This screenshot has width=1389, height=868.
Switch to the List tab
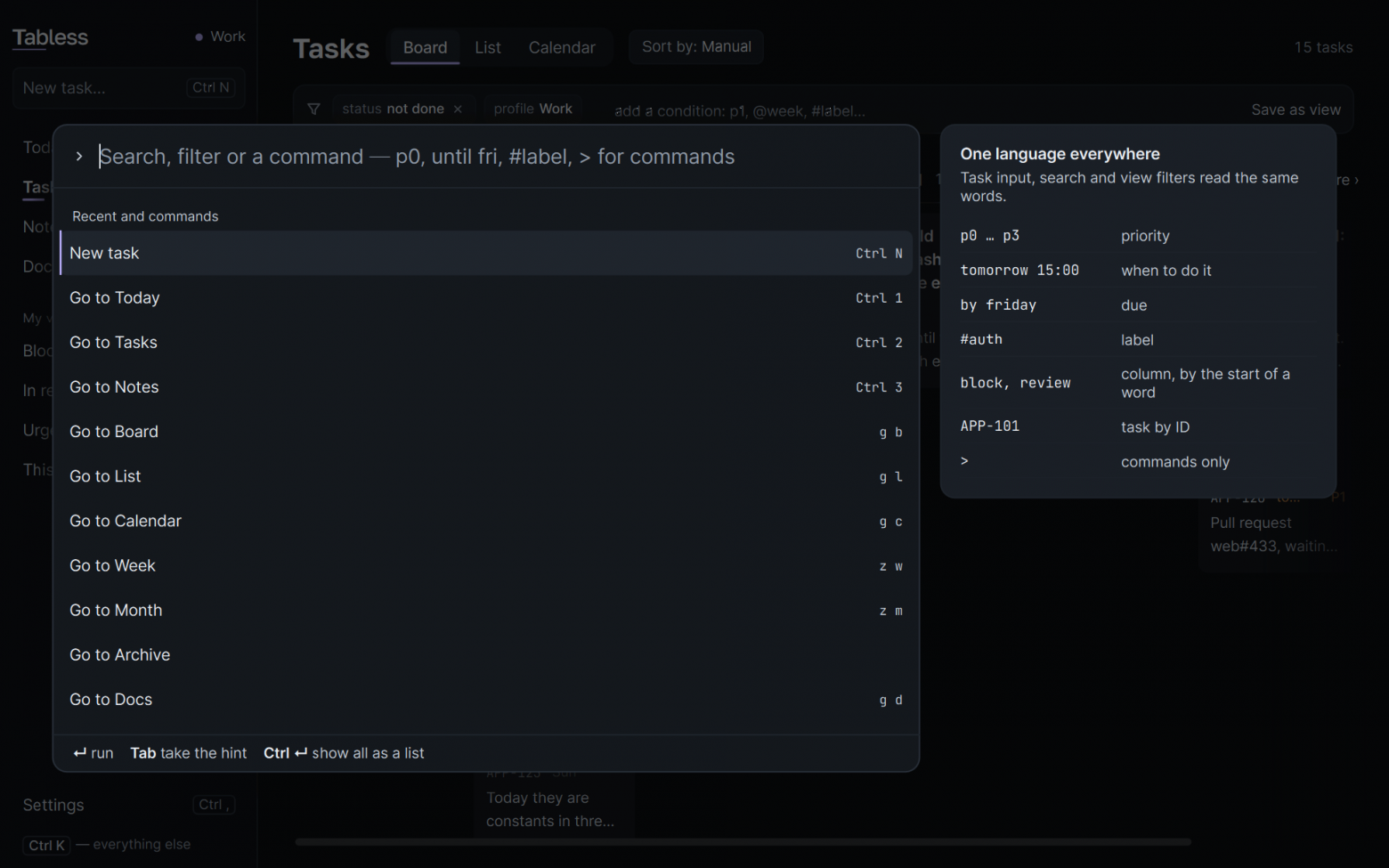[x=487, y=47]
